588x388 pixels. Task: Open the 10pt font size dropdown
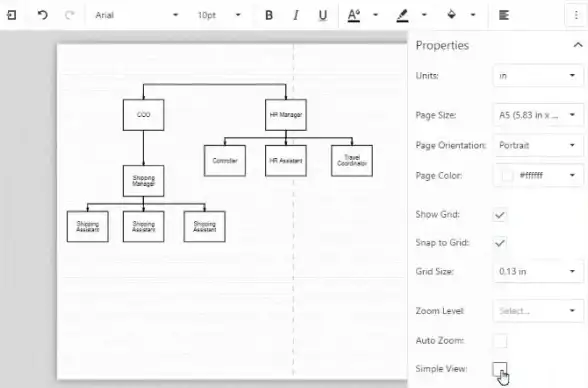pos(219,15)
